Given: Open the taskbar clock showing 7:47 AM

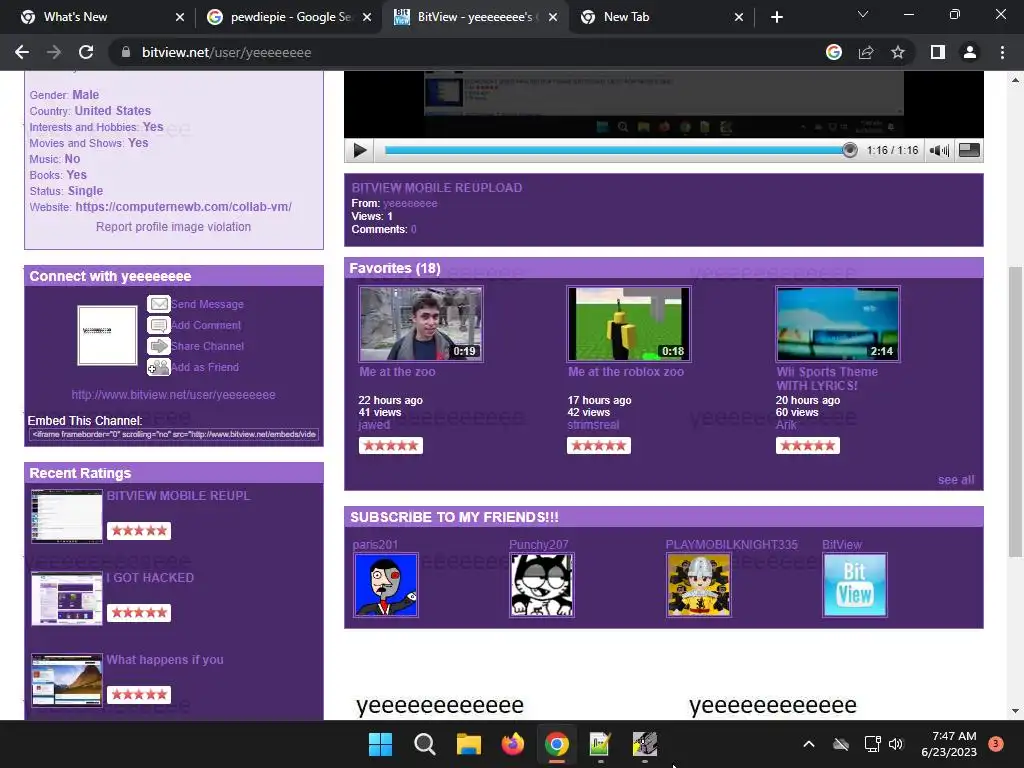Looking at the screenshot, I should pyautogui.click(x=949, y=744).
